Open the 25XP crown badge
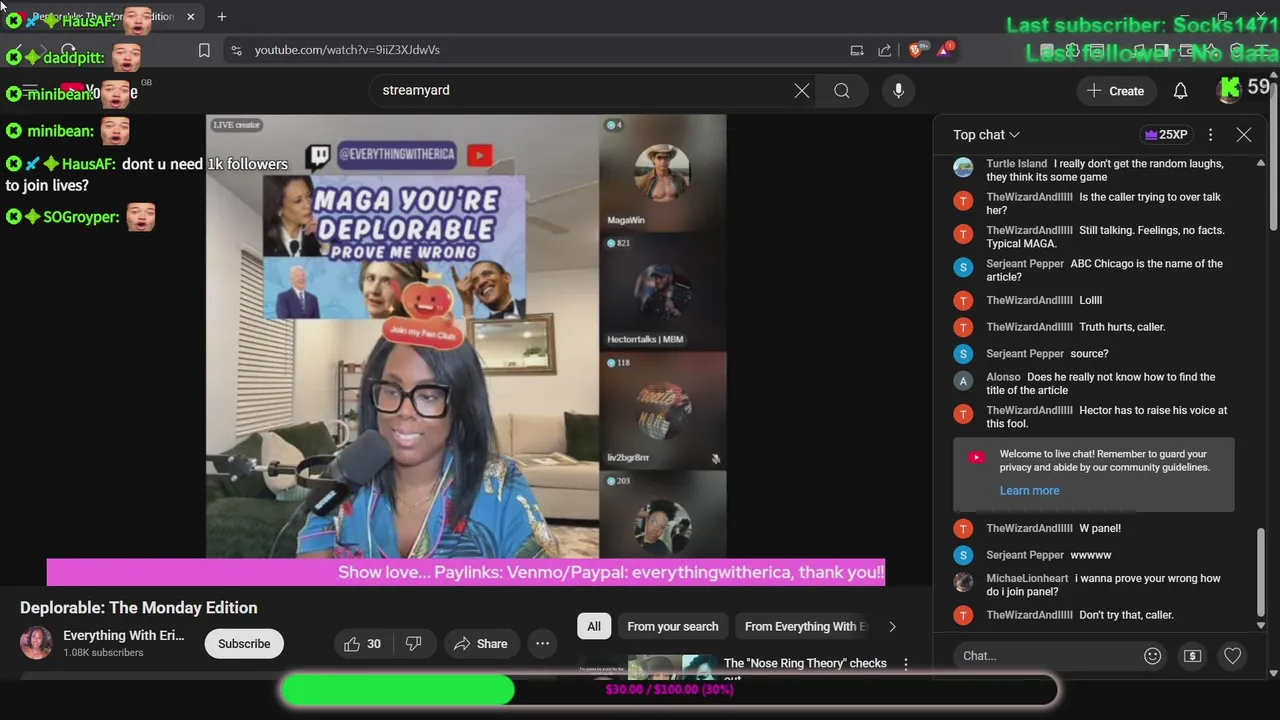The width and height of the screenshot is (1280, 720). tap(1166, 135)
